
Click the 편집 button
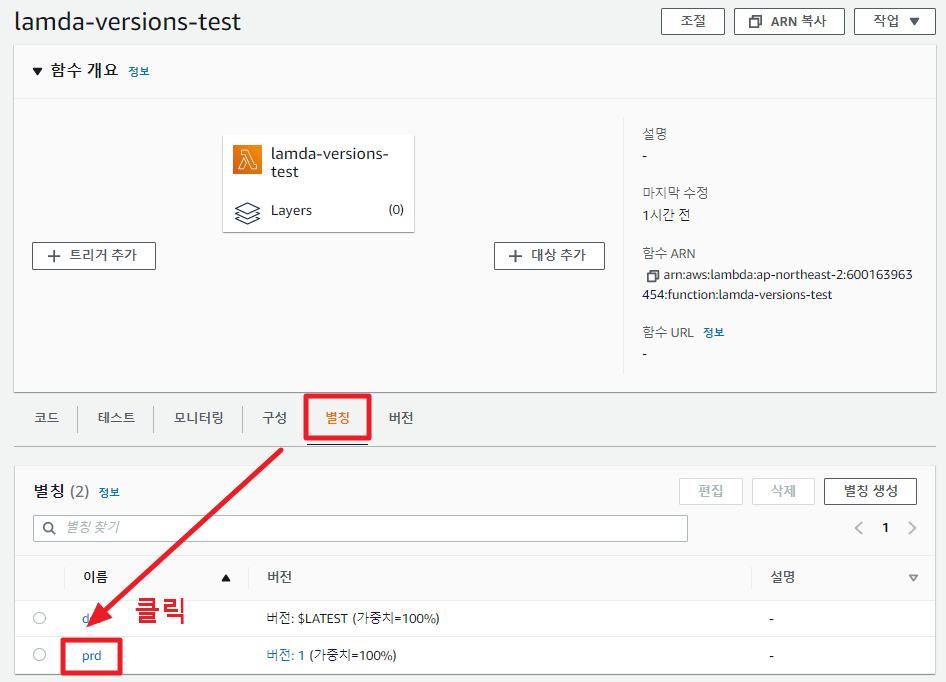tap(711, 491)
